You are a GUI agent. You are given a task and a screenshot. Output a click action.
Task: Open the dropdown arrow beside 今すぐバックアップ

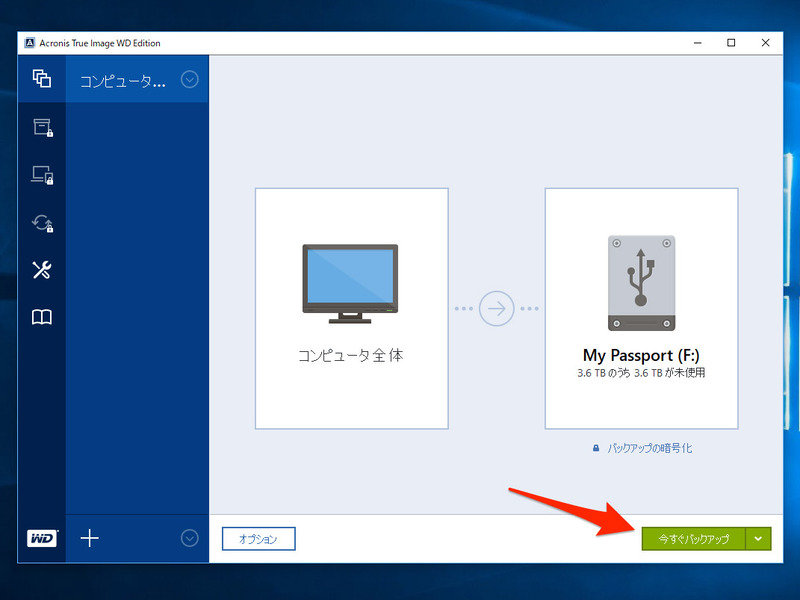[758, 539]
